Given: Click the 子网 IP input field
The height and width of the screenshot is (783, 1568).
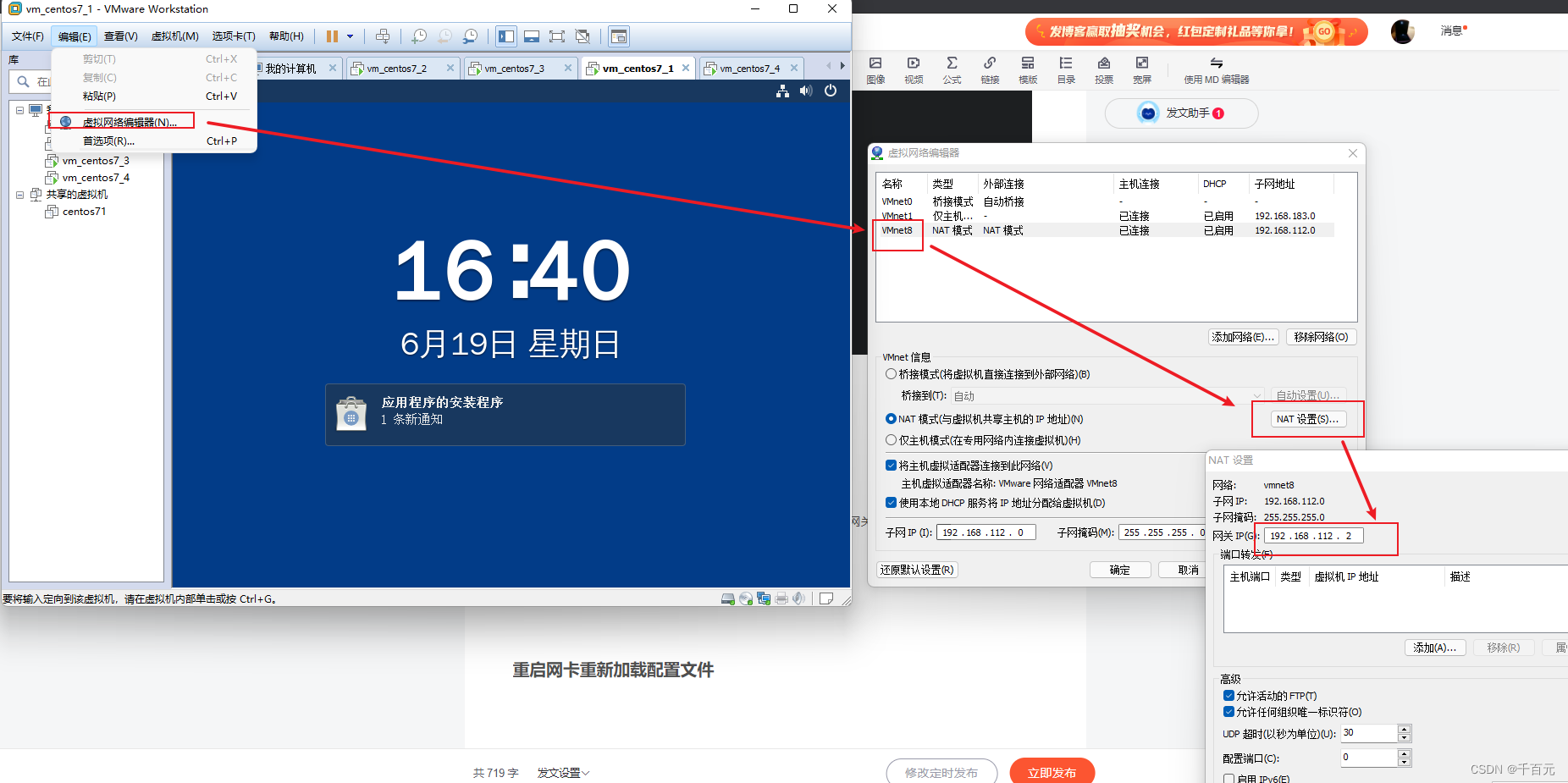Looking at the screenshot, I should [x=985, y=532].
